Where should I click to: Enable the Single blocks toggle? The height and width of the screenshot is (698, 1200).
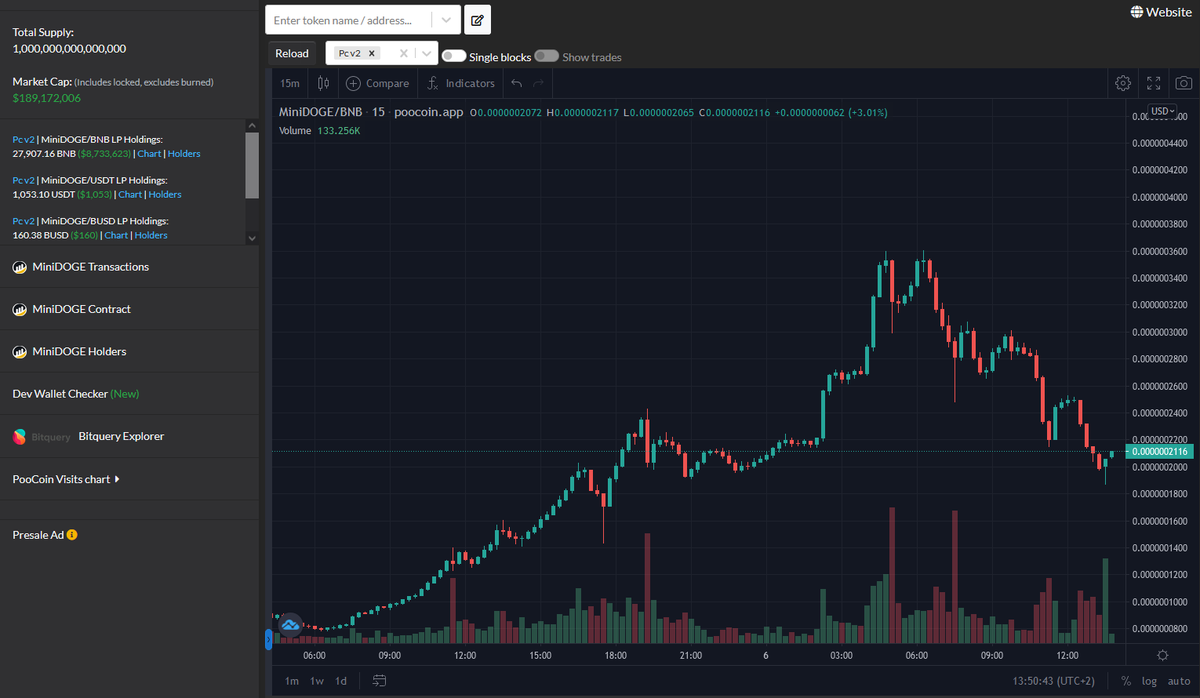(454, 57)
